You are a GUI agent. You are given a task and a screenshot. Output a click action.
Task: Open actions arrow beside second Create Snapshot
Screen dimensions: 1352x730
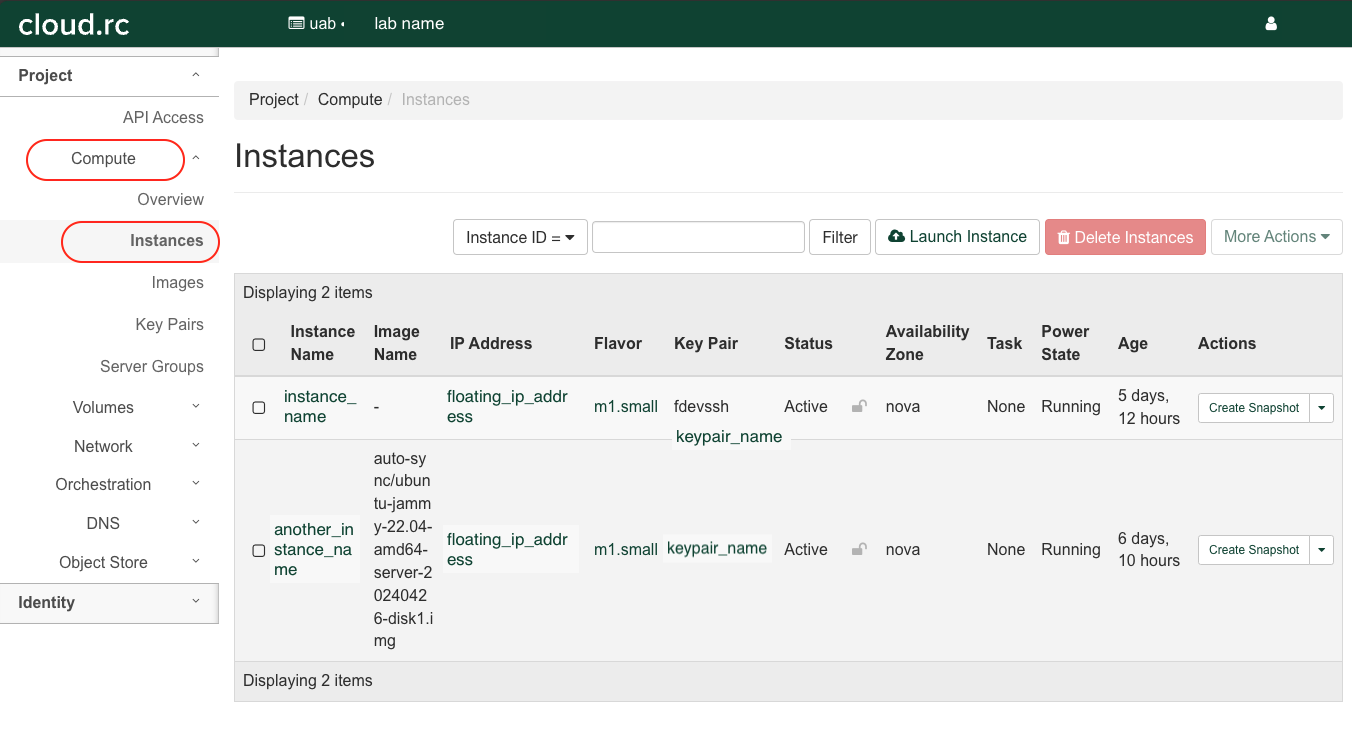[x=1322, y=550]
